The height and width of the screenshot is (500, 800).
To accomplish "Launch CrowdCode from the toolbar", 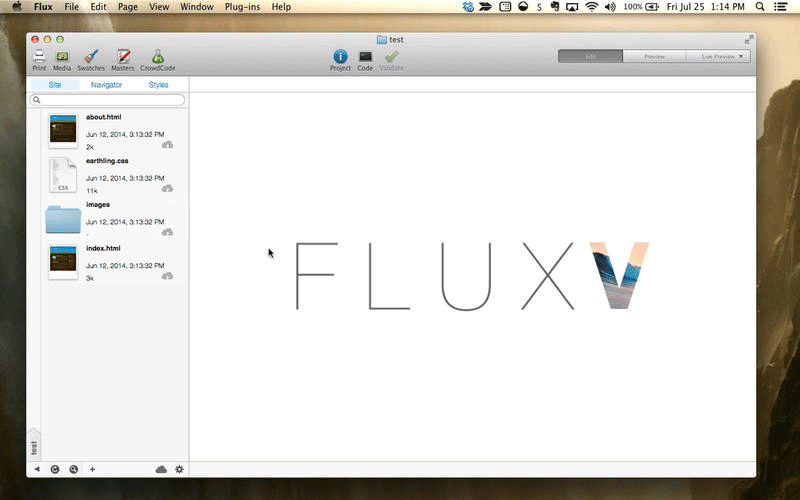I will 158,58.
